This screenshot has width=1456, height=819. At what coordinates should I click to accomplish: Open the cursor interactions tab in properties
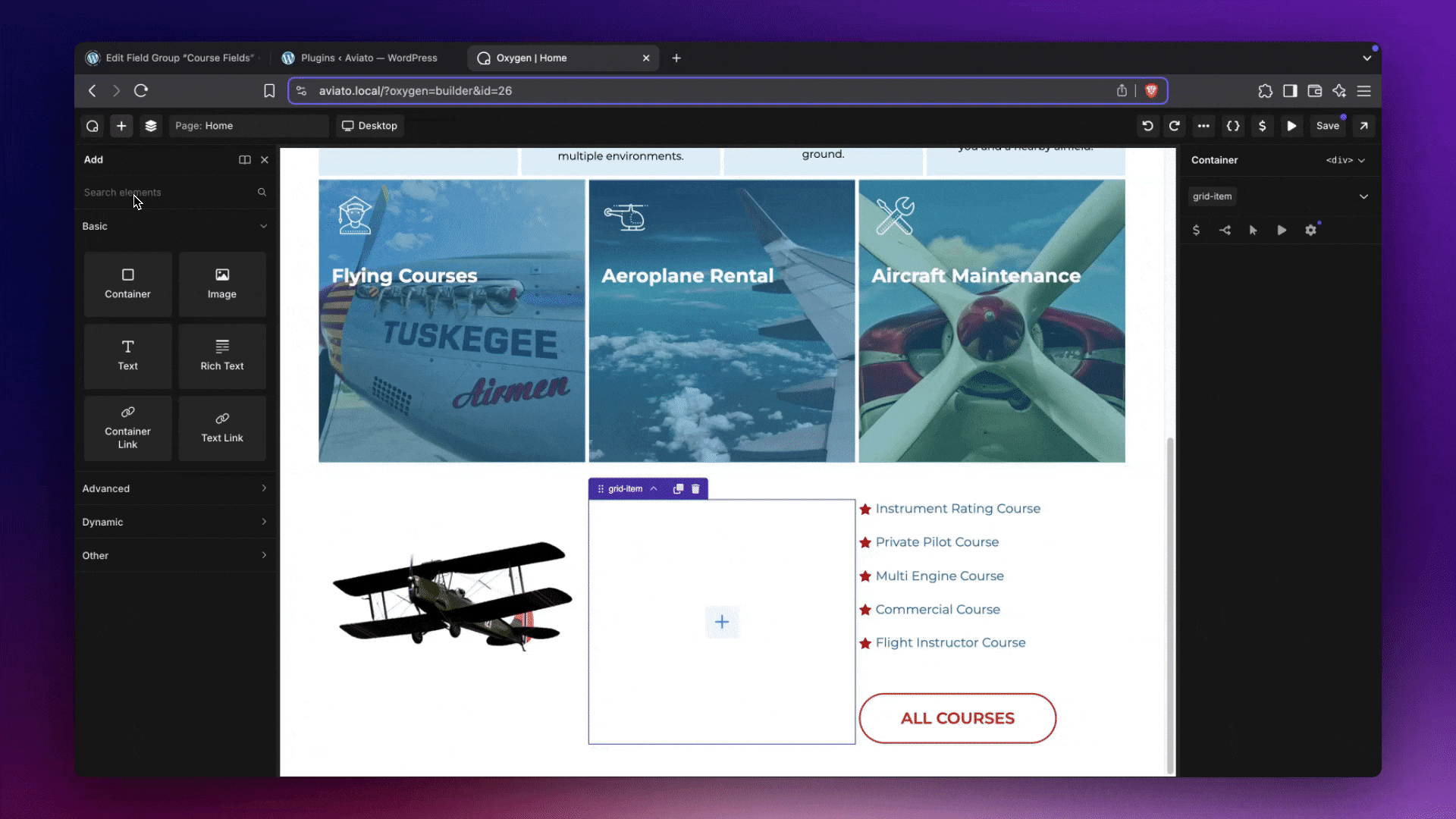click(x=1253, y=231)
